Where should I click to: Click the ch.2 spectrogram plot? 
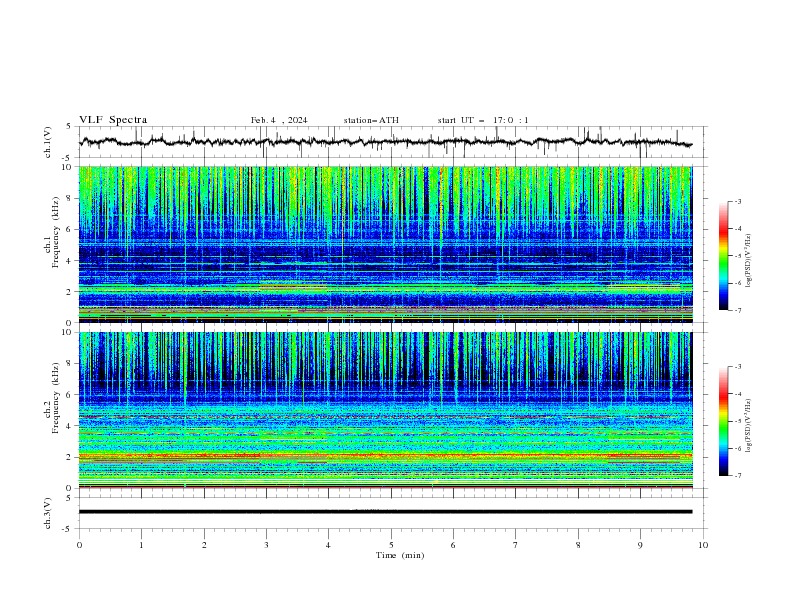click(x=386, y=410)
